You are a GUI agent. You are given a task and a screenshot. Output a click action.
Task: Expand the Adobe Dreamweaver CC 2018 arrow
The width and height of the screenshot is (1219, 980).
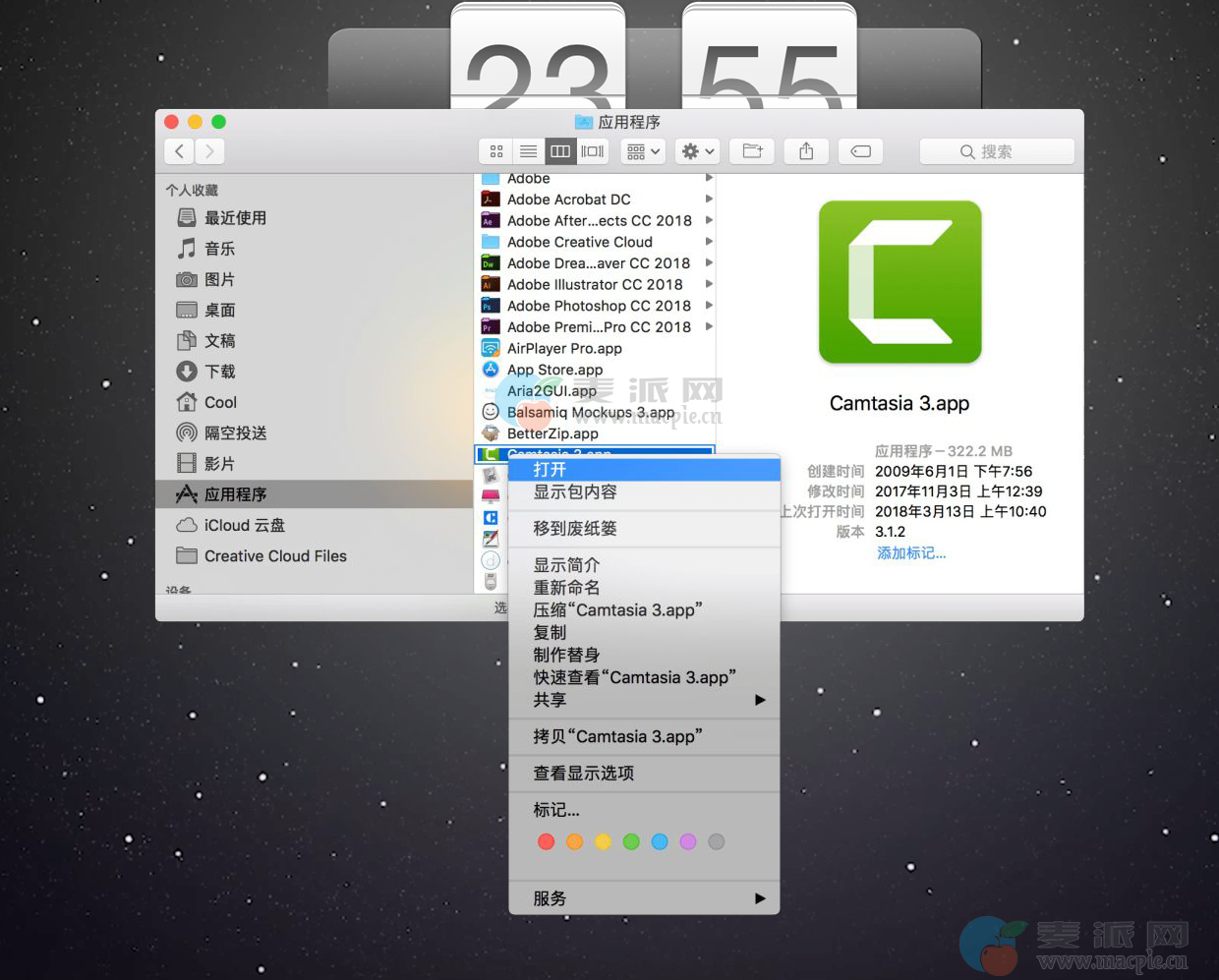[x=709, y=262]
